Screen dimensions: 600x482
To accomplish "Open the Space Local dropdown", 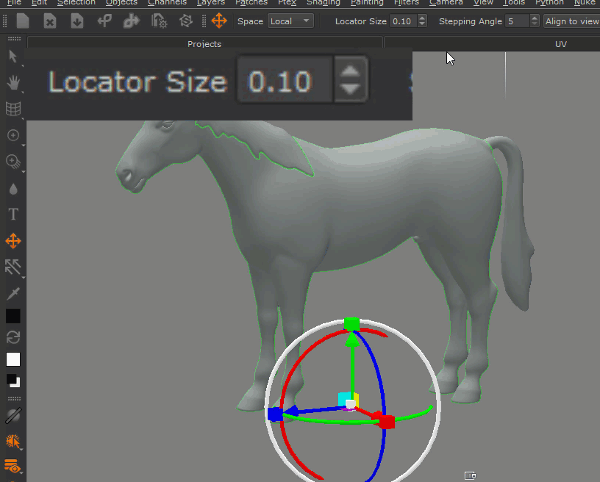I will pos(291,21).
